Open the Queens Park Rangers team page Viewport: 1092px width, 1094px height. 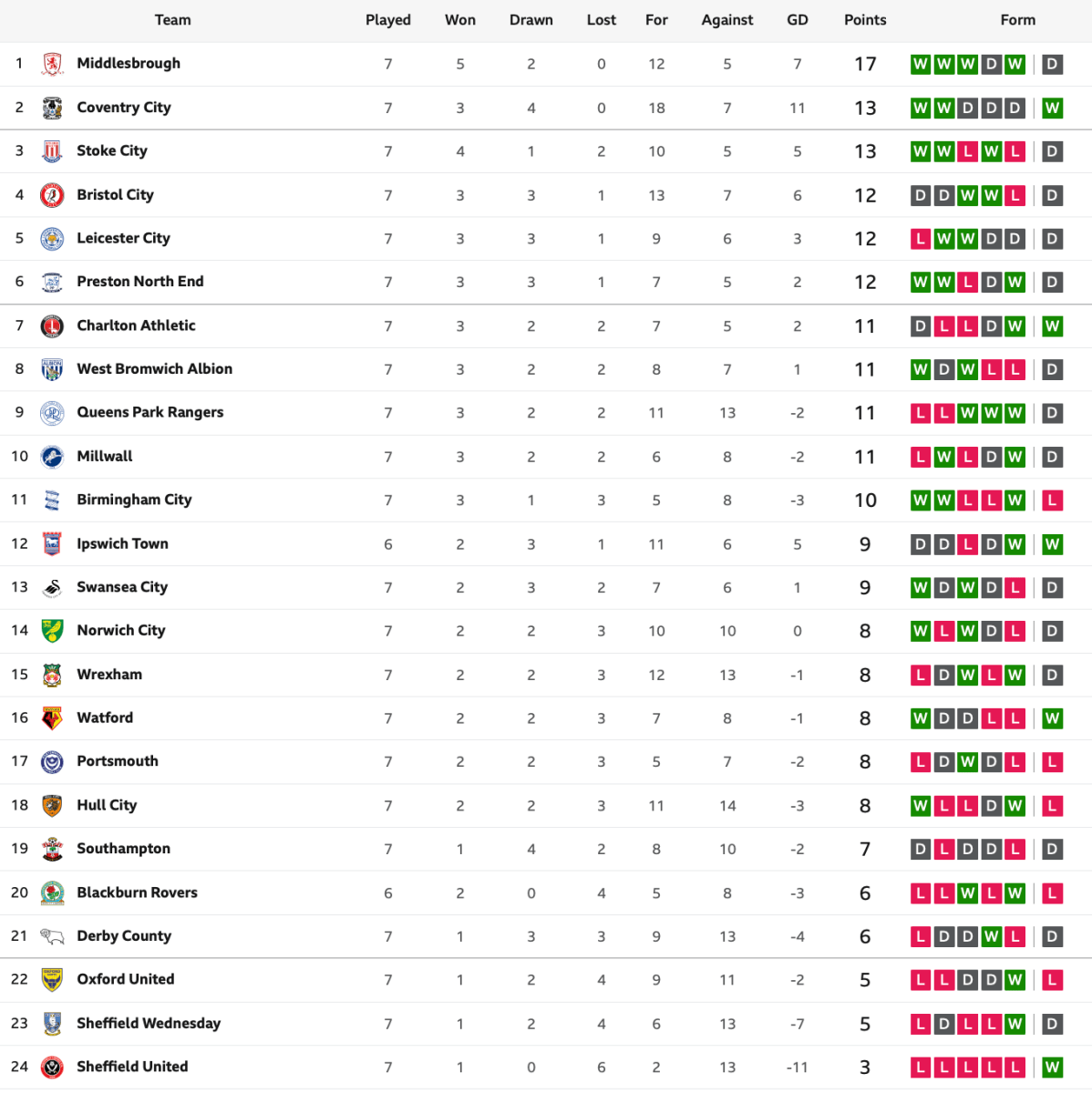(150, 412)
